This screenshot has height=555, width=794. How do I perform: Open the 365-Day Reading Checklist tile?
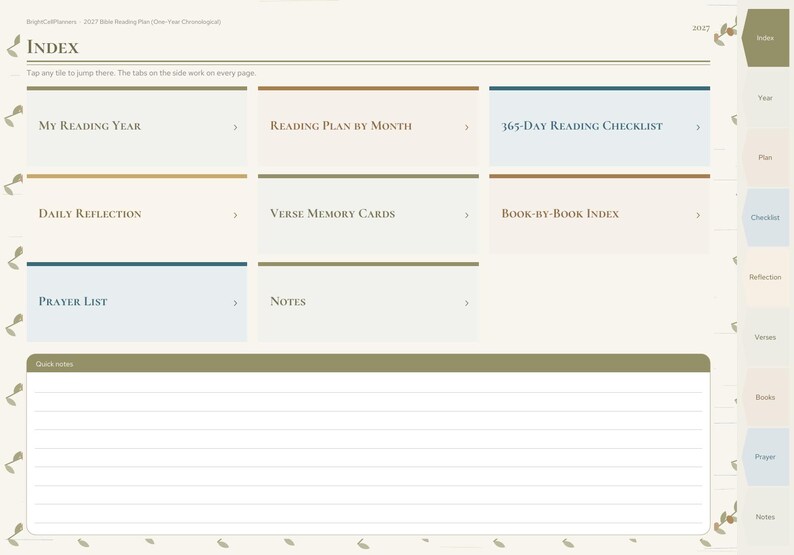pos(600,126)
